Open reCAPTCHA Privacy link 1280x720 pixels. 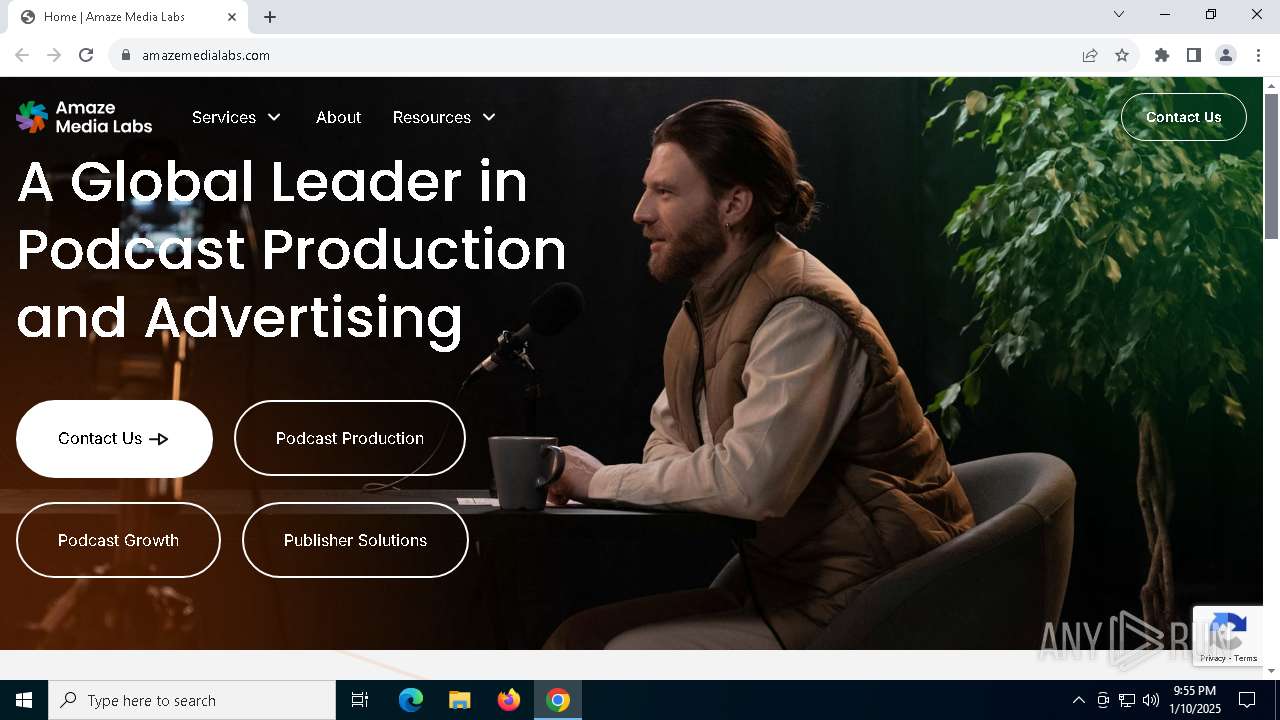[x=1213, y=658]
